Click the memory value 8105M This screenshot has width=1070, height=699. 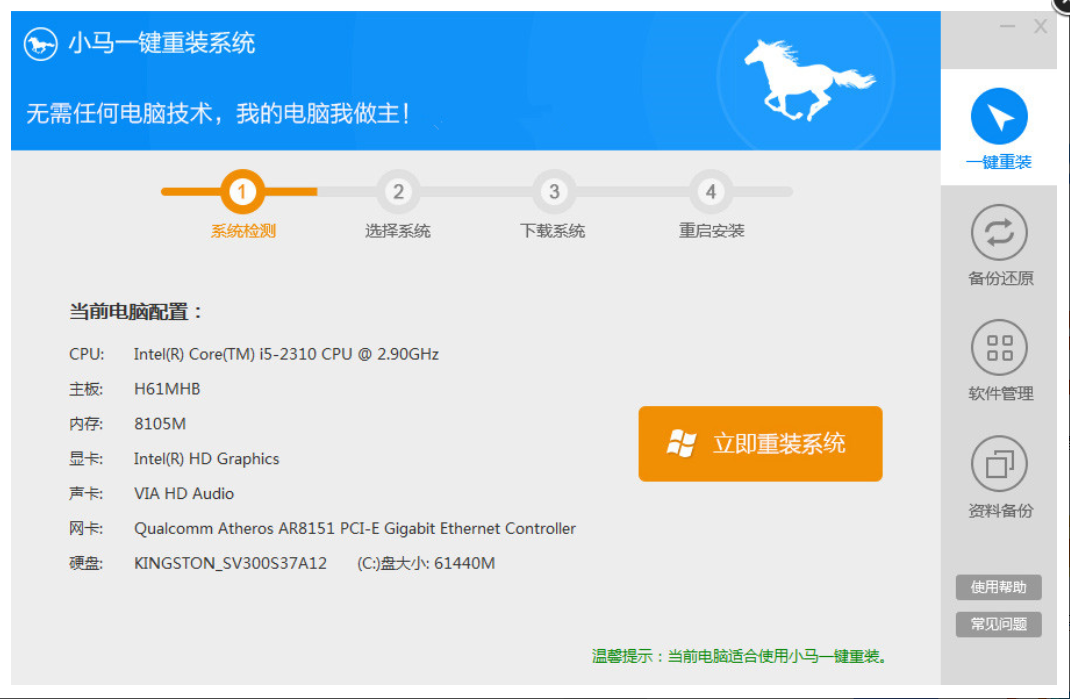pyautogui.click(x=160, y=424)
